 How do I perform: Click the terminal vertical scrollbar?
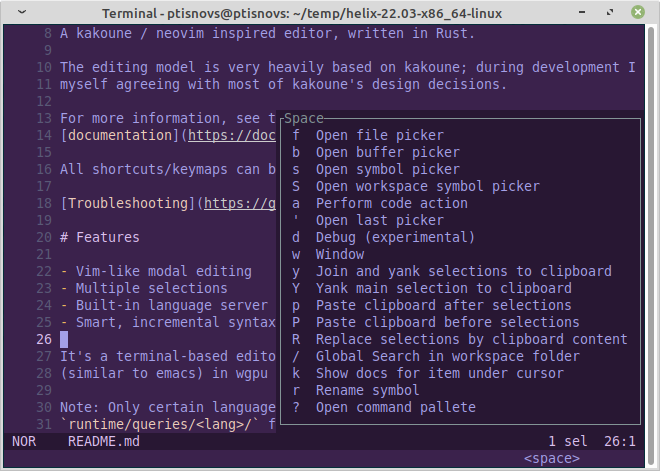(651, 244)
